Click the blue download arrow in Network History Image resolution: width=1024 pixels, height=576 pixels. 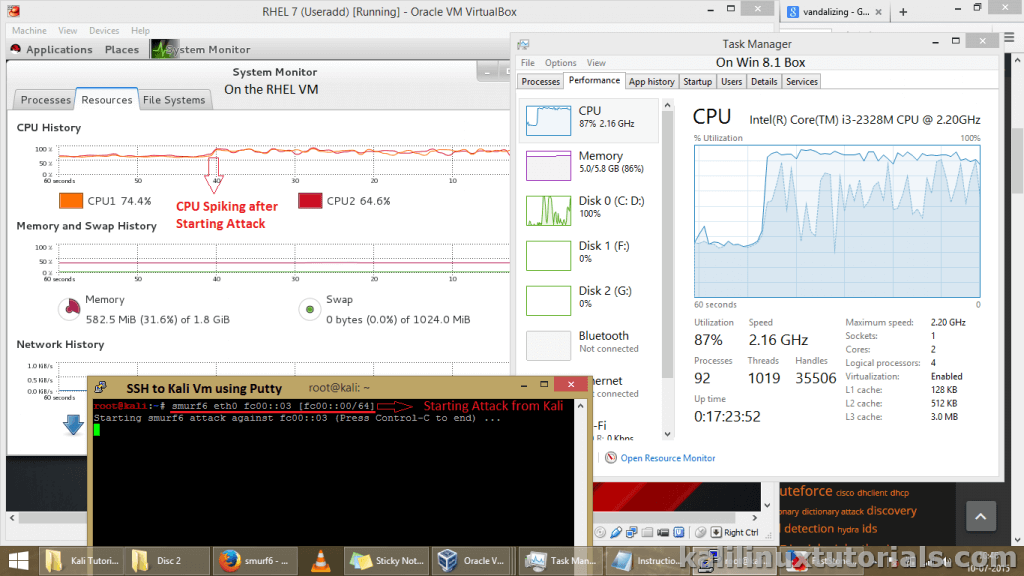coord(74,425)
